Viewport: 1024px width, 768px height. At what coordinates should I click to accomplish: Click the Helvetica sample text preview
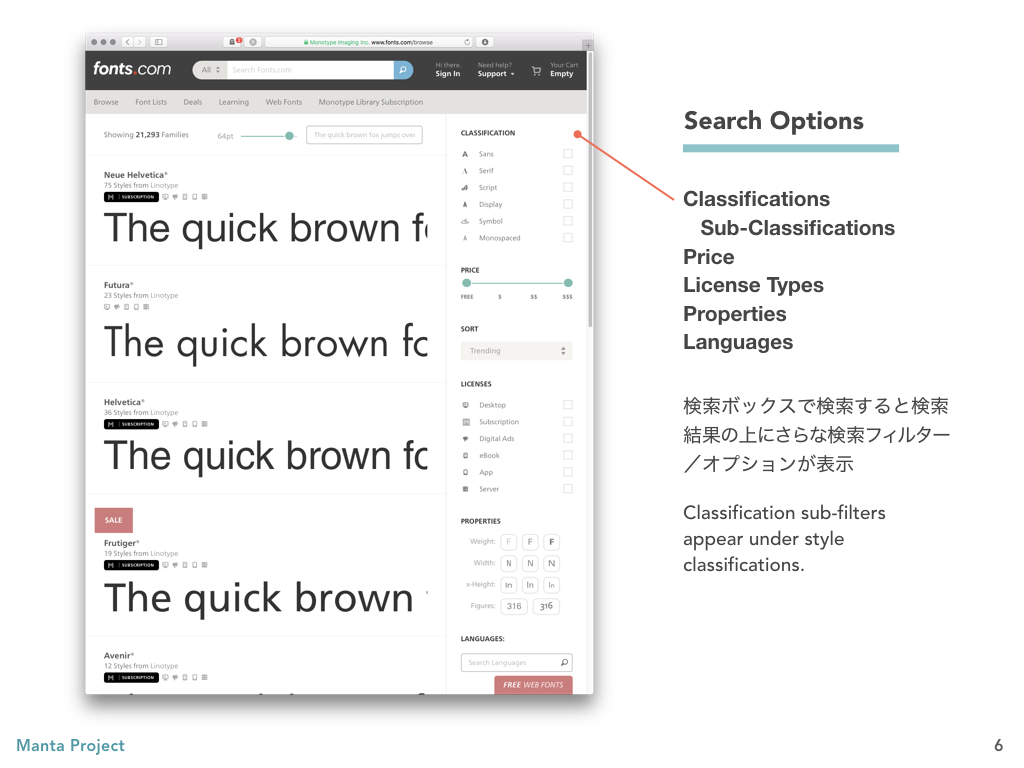[266, 455]
